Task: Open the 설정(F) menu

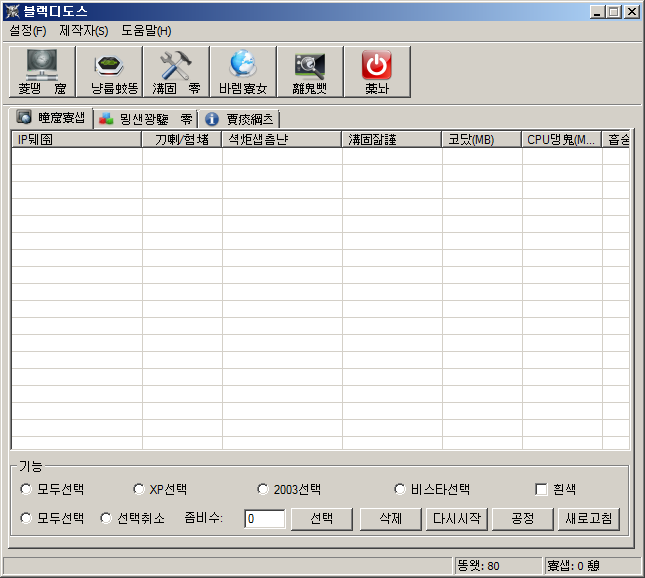Action: (28, 31)
